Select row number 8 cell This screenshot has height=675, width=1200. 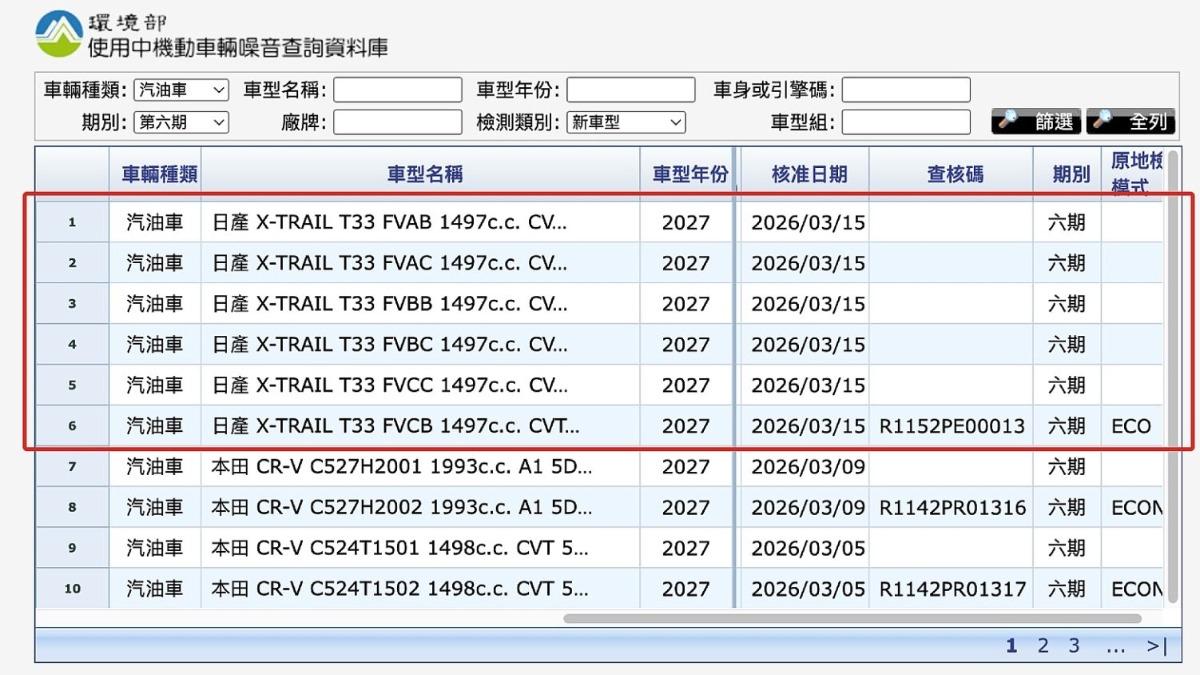point(72,507)
